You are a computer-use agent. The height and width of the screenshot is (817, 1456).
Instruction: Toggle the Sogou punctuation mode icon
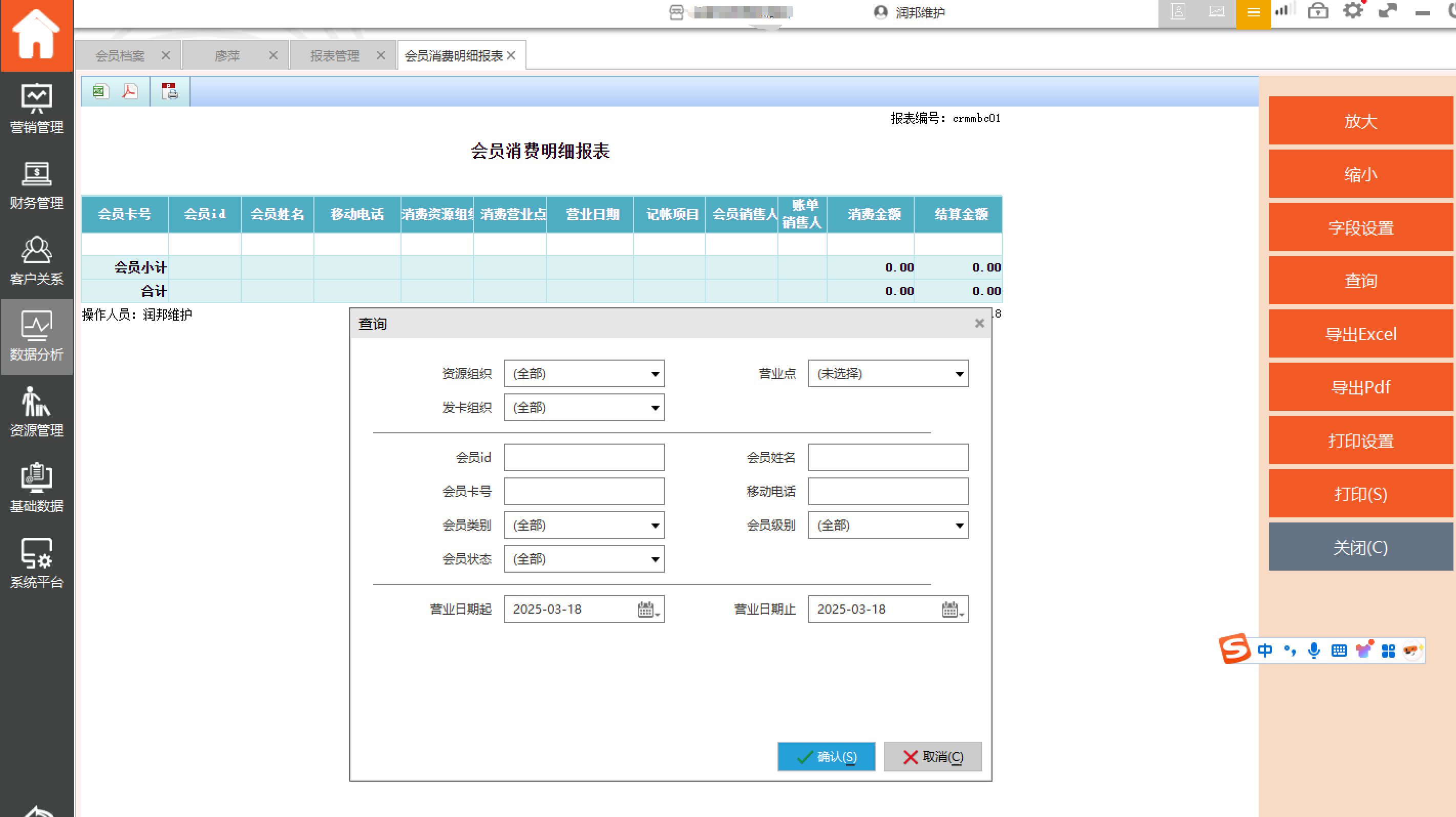point(1289,650)
